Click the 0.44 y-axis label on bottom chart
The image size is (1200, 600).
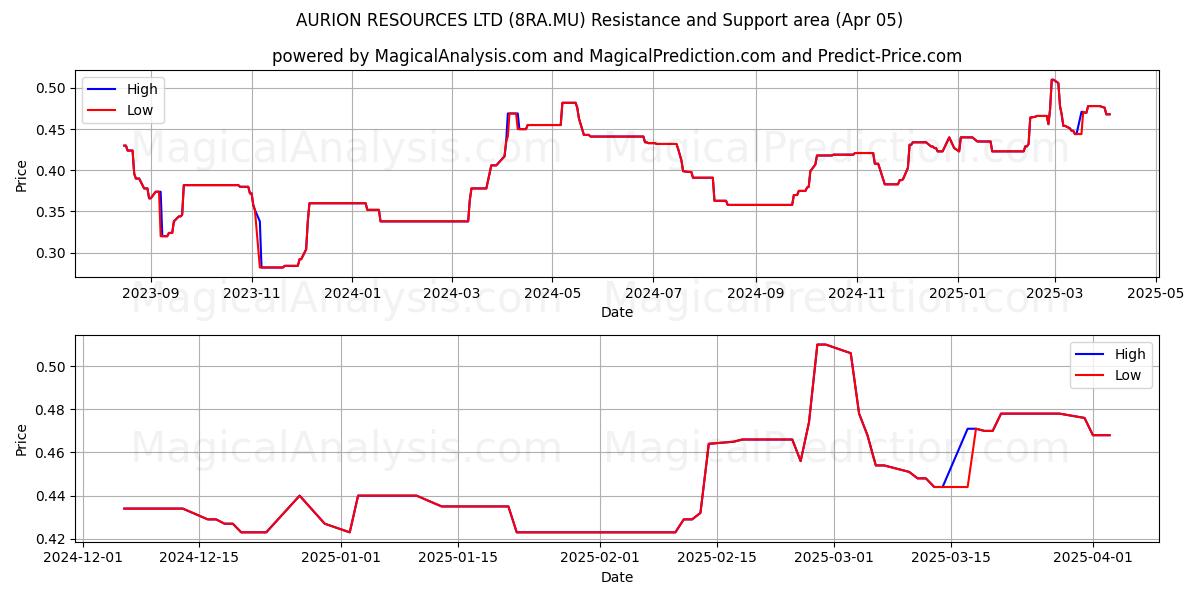click(52, 496)
